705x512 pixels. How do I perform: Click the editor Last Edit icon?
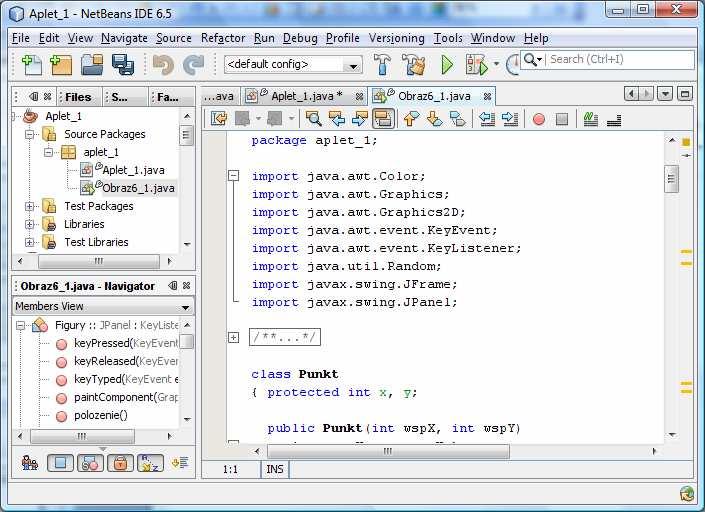219,119
